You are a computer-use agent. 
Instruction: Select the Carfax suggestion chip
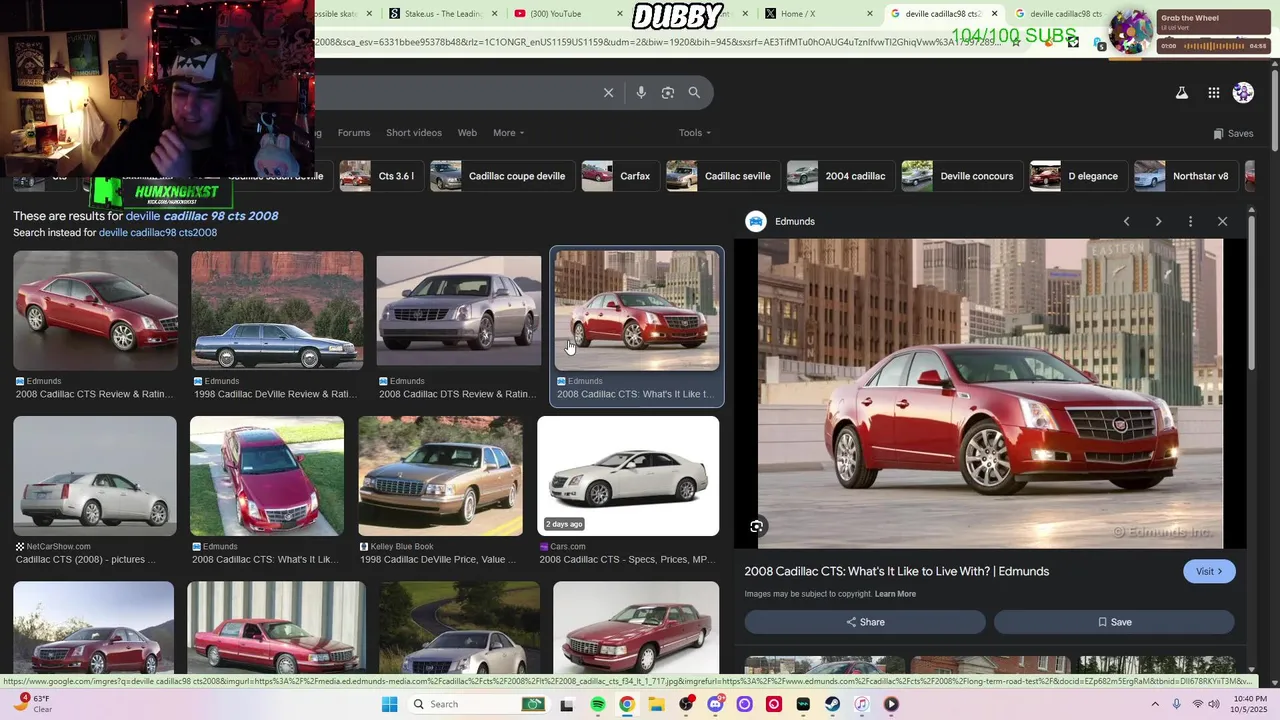coord(619,176)
